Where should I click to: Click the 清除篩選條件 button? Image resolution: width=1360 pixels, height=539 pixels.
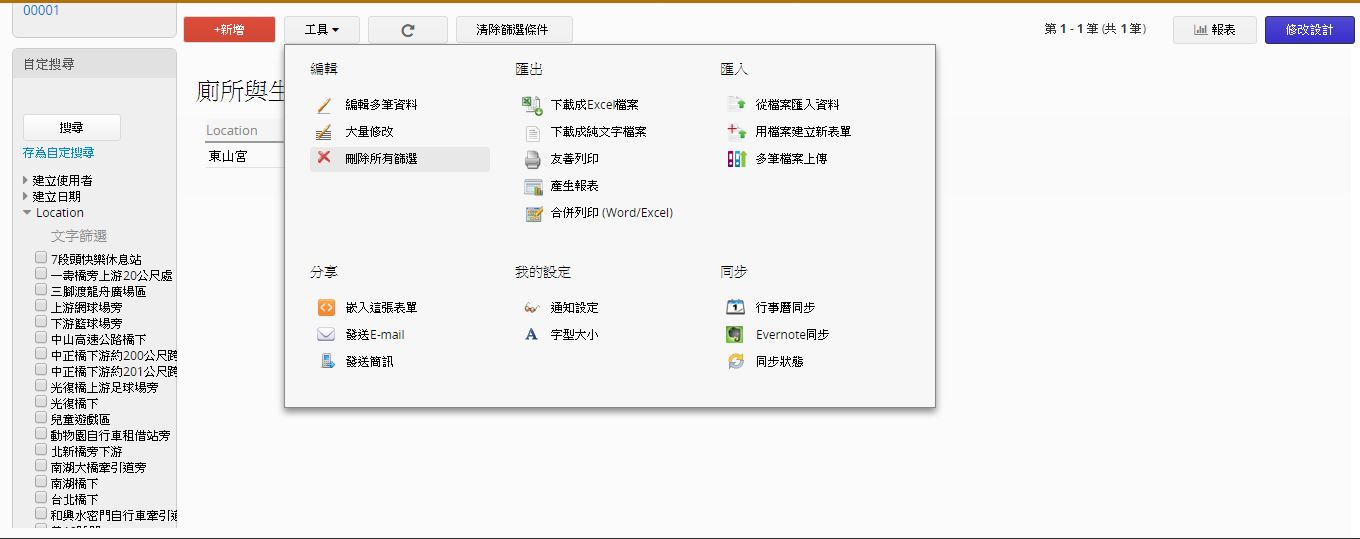(515, 30)
